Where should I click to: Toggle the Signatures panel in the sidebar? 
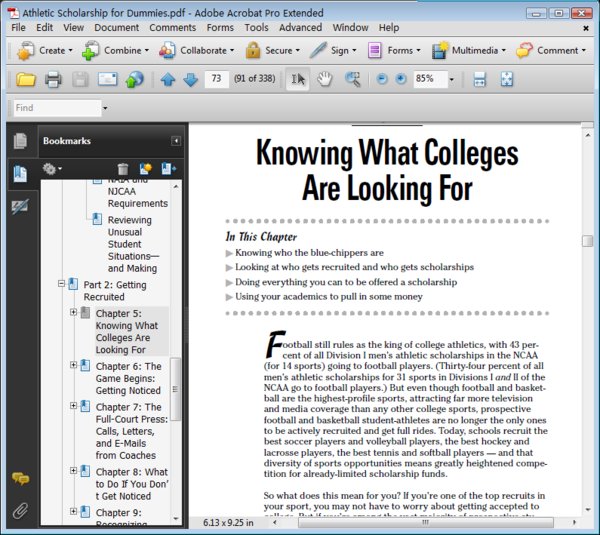point(20,206)
